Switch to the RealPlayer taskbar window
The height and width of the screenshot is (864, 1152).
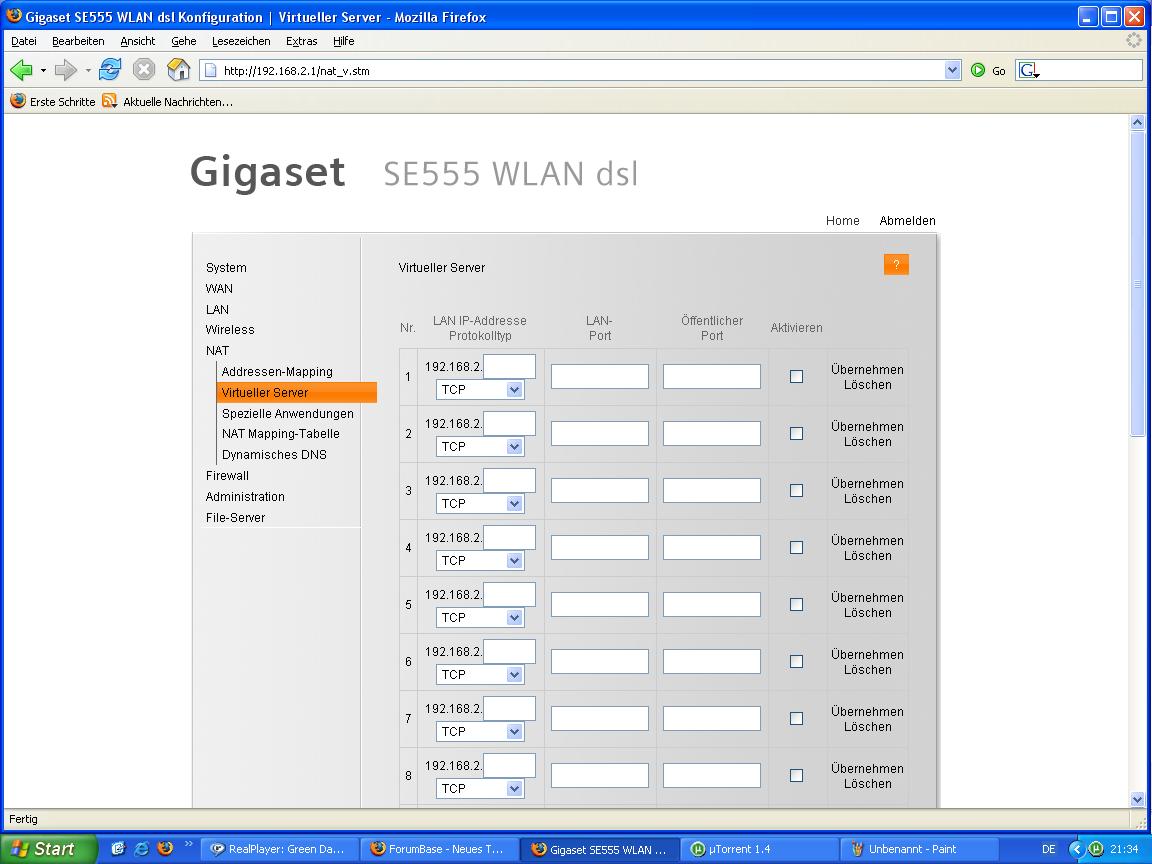point(279,849)
